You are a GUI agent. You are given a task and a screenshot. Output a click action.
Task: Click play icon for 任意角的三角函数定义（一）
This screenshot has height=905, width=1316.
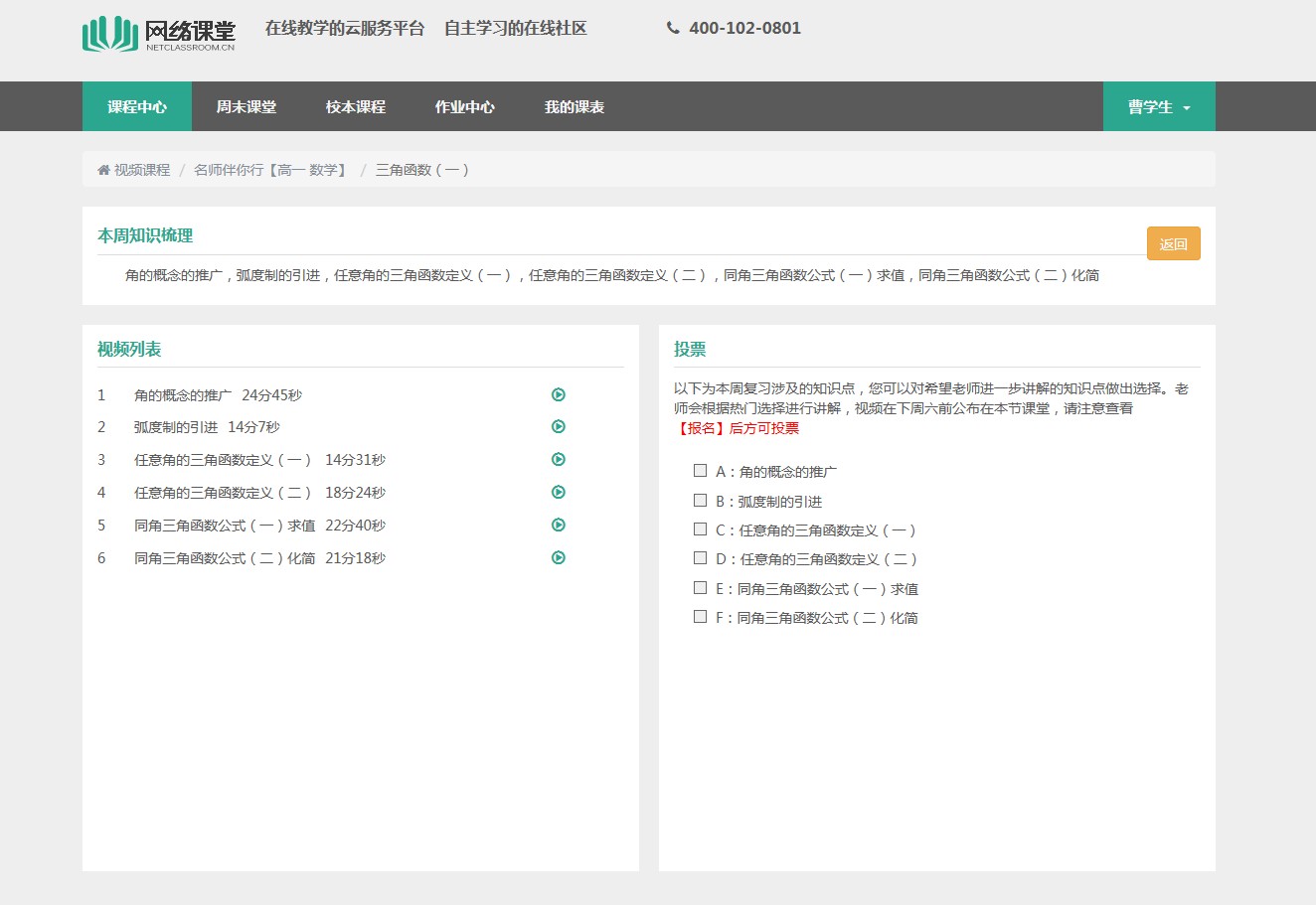pos(559,459)
